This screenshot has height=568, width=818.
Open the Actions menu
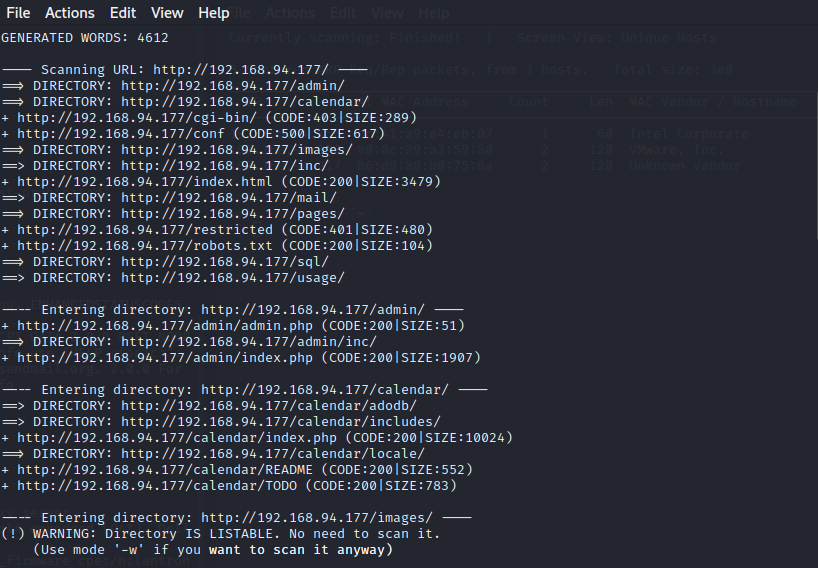[x=70, y=13]
